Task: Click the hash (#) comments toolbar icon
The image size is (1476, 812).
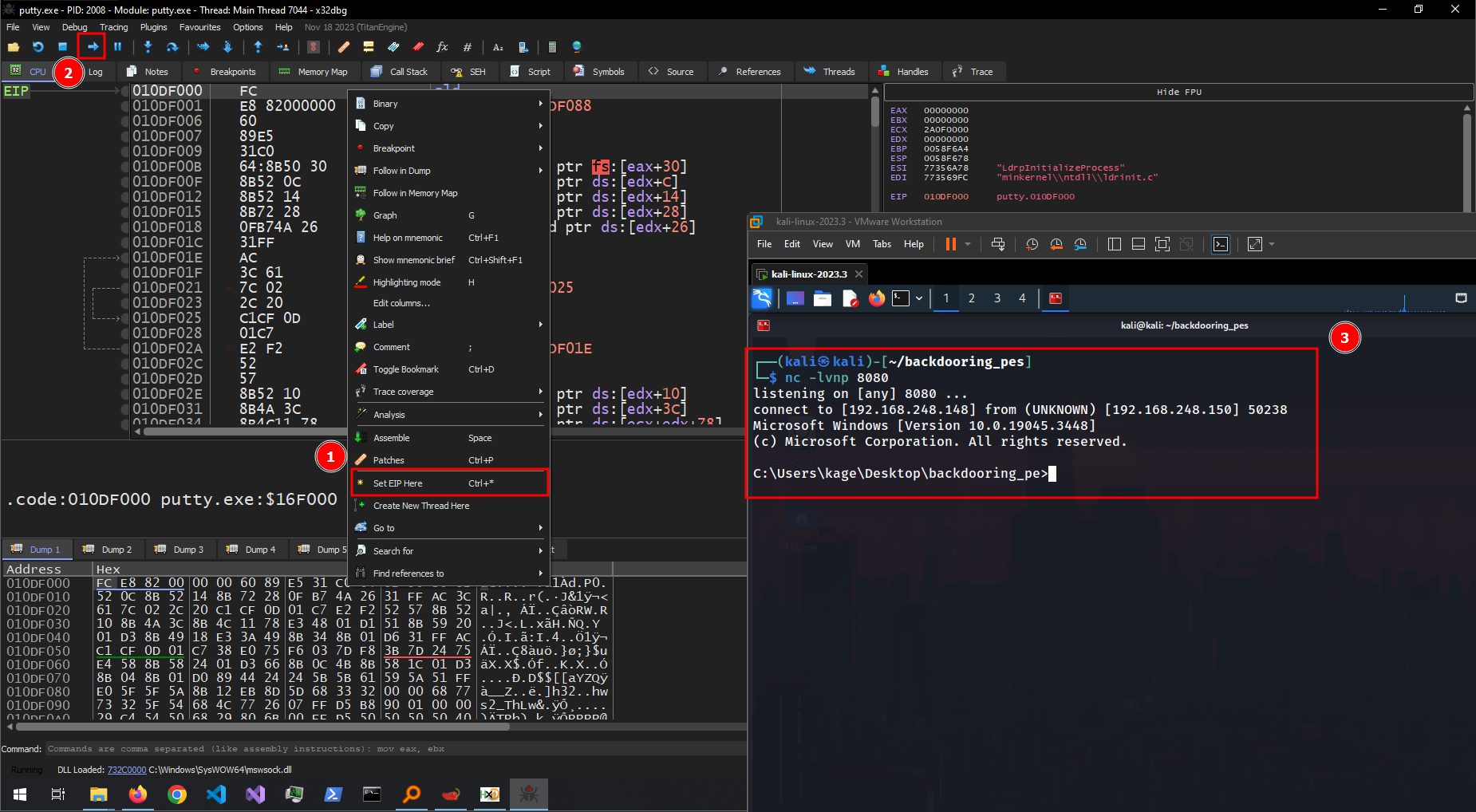Action: click(468, 47)
